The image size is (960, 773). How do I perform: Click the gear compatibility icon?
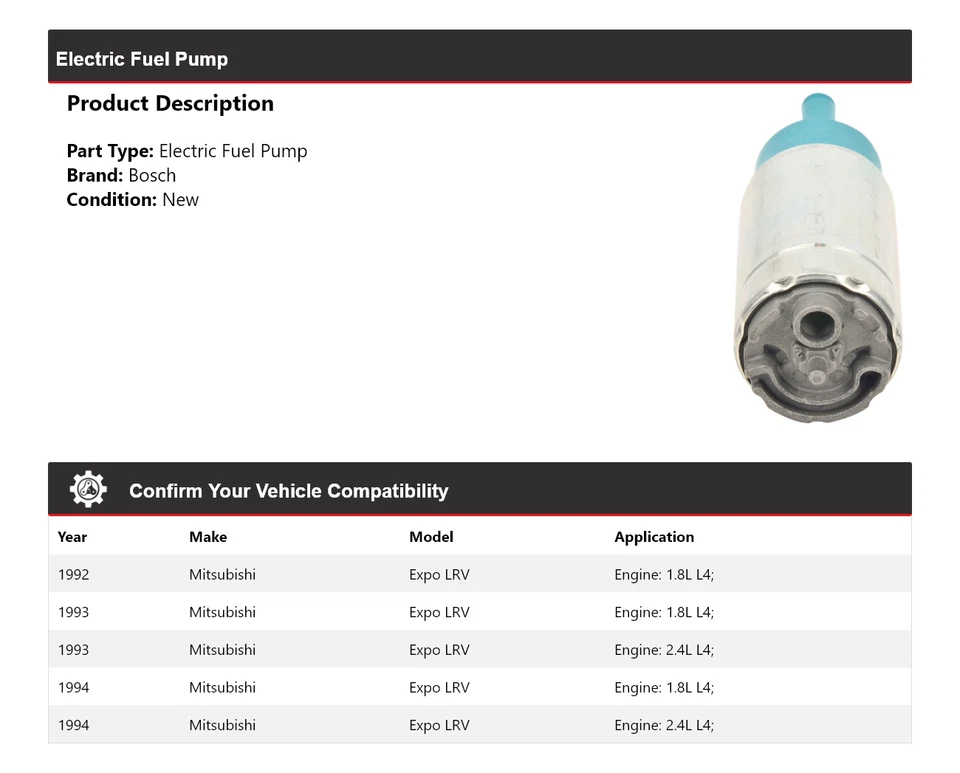(x=88, y=490)
